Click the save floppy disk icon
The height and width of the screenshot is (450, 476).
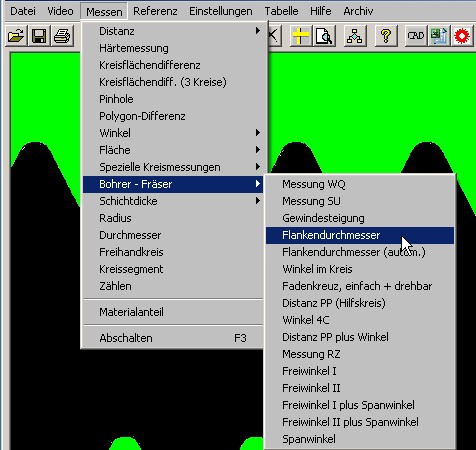click(39, 36)
